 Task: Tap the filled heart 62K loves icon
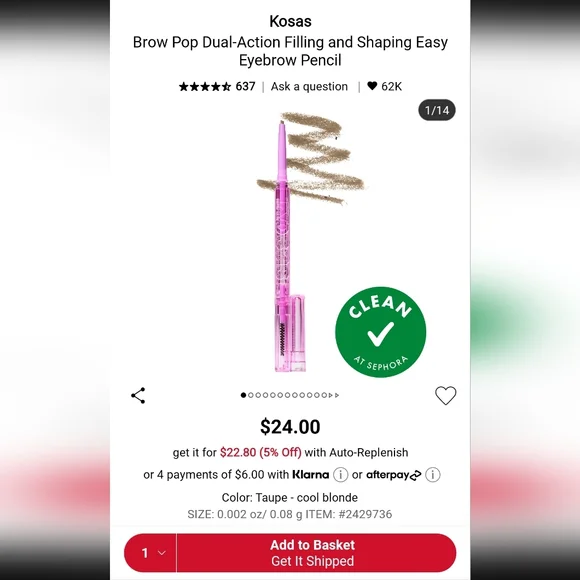point(372,86)
